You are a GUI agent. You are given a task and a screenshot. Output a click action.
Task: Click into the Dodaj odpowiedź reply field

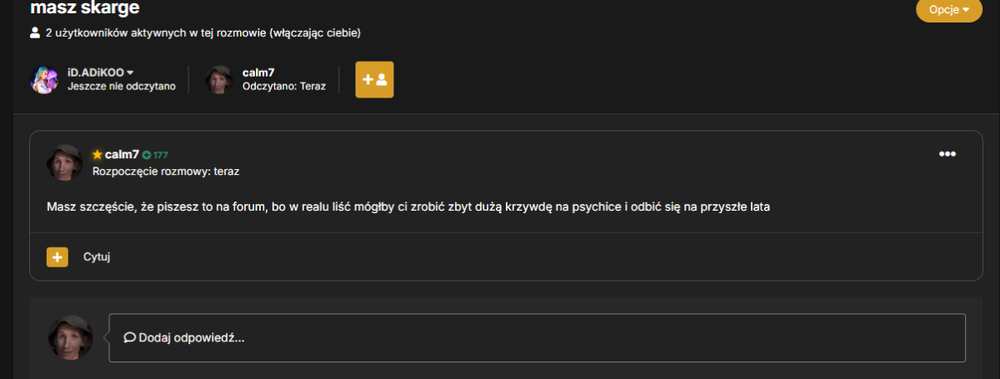[x=537, y=338]
